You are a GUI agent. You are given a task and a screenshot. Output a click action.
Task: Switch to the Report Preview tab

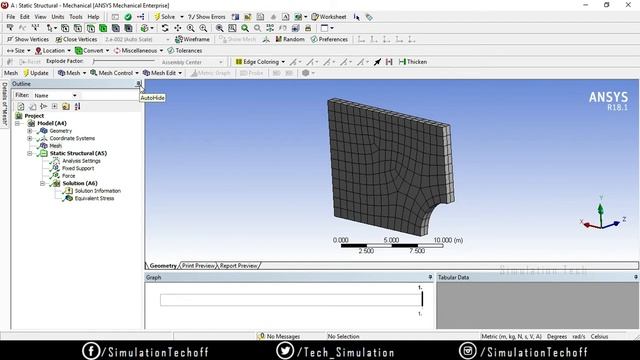tap(239, 266)
